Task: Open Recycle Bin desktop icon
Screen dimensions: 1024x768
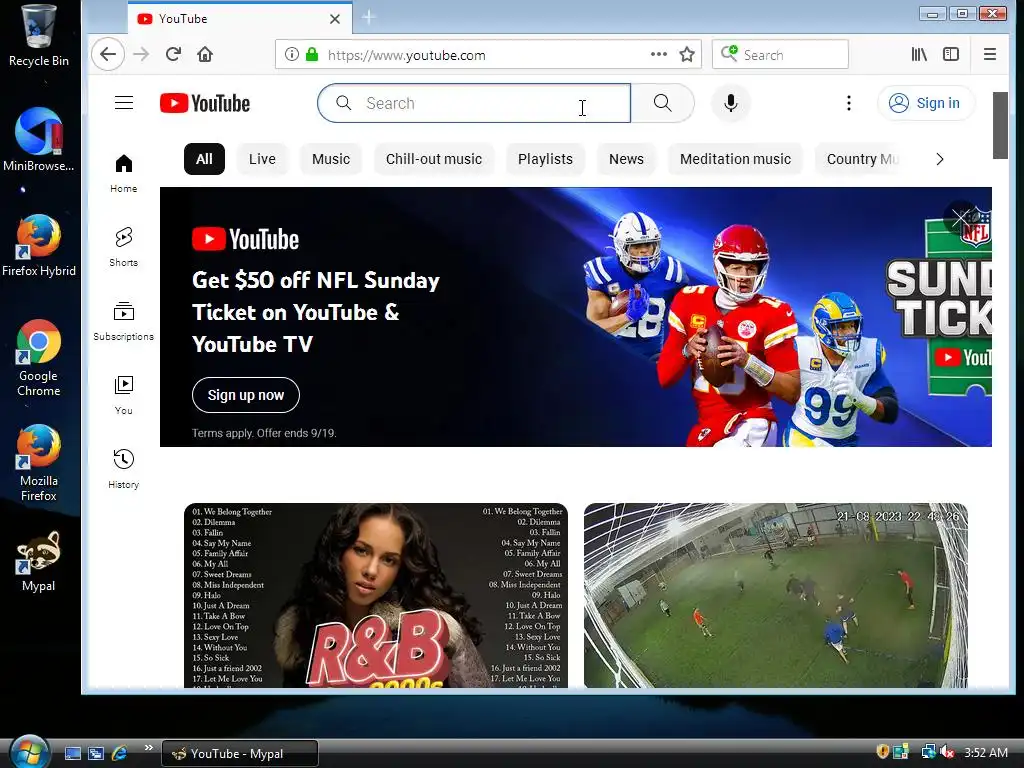Action: [x=38, y=35]
